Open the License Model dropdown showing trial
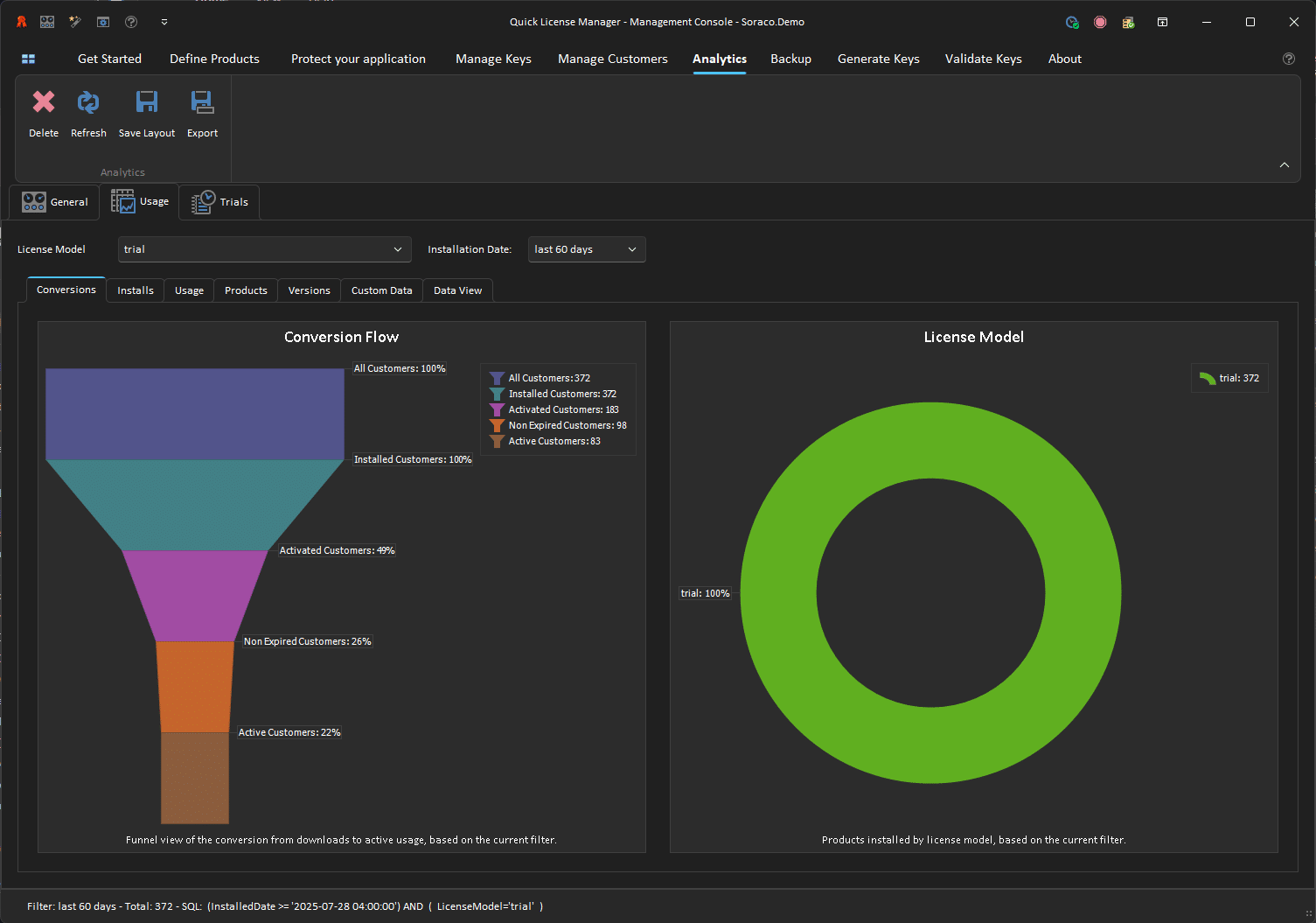The width and height of the screenshot is (1316, 923). tap(264, 249)
